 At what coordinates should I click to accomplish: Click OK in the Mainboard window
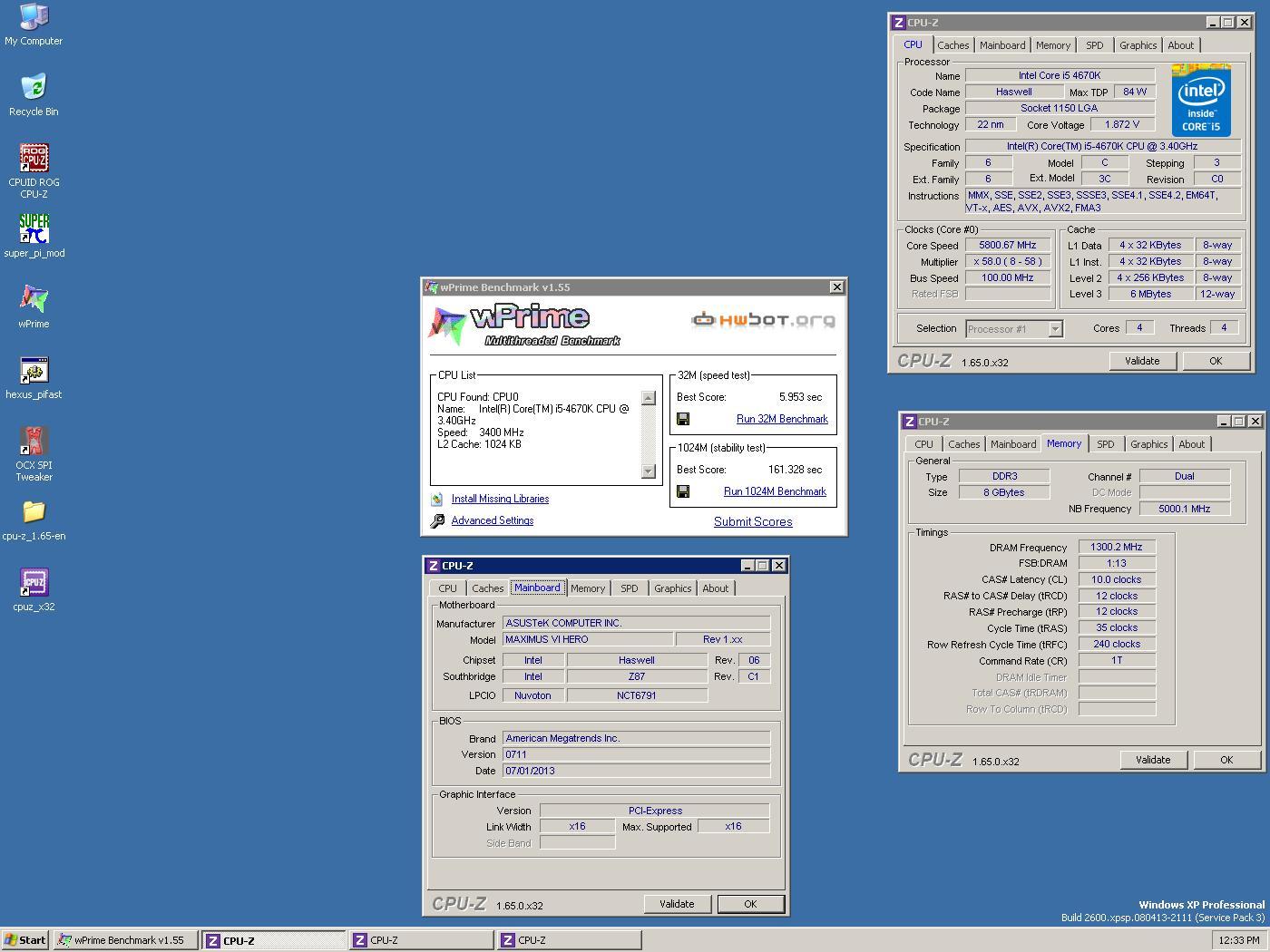point(750,904)
